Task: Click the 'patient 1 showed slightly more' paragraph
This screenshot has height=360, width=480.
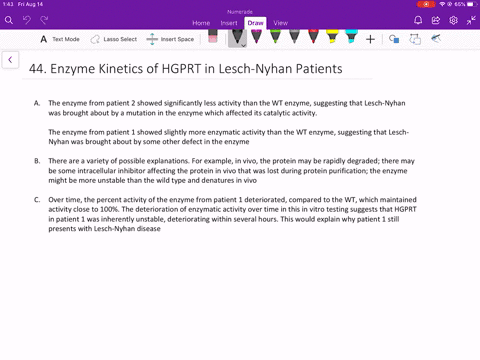Action: coord(228,137)
